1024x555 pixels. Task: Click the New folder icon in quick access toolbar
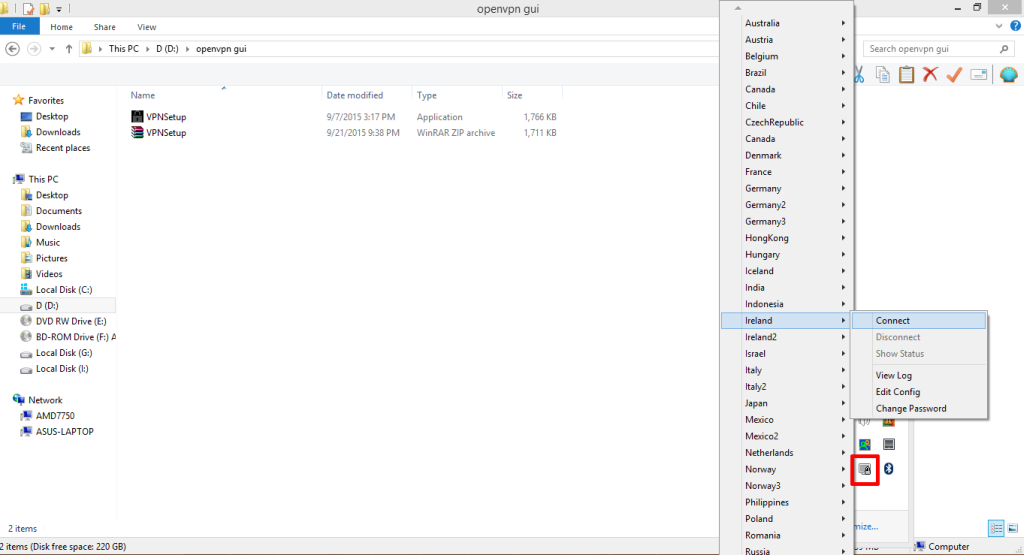(44, 9)
